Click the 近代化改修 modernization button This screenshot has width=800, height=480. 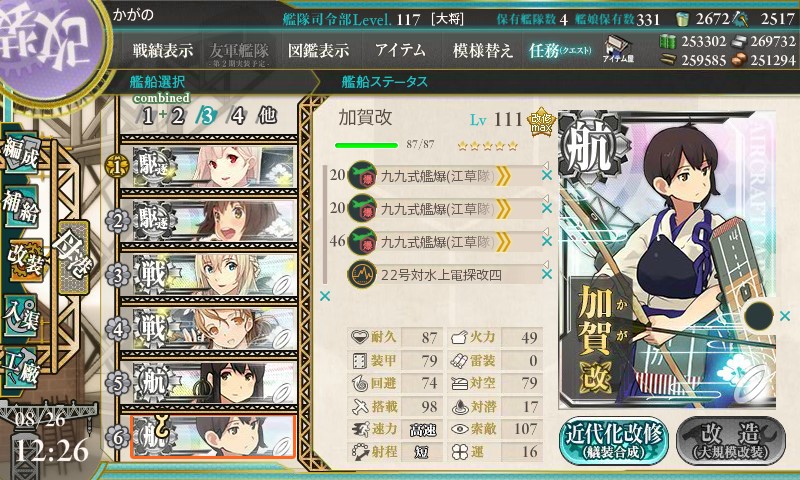tap(614, 440)
